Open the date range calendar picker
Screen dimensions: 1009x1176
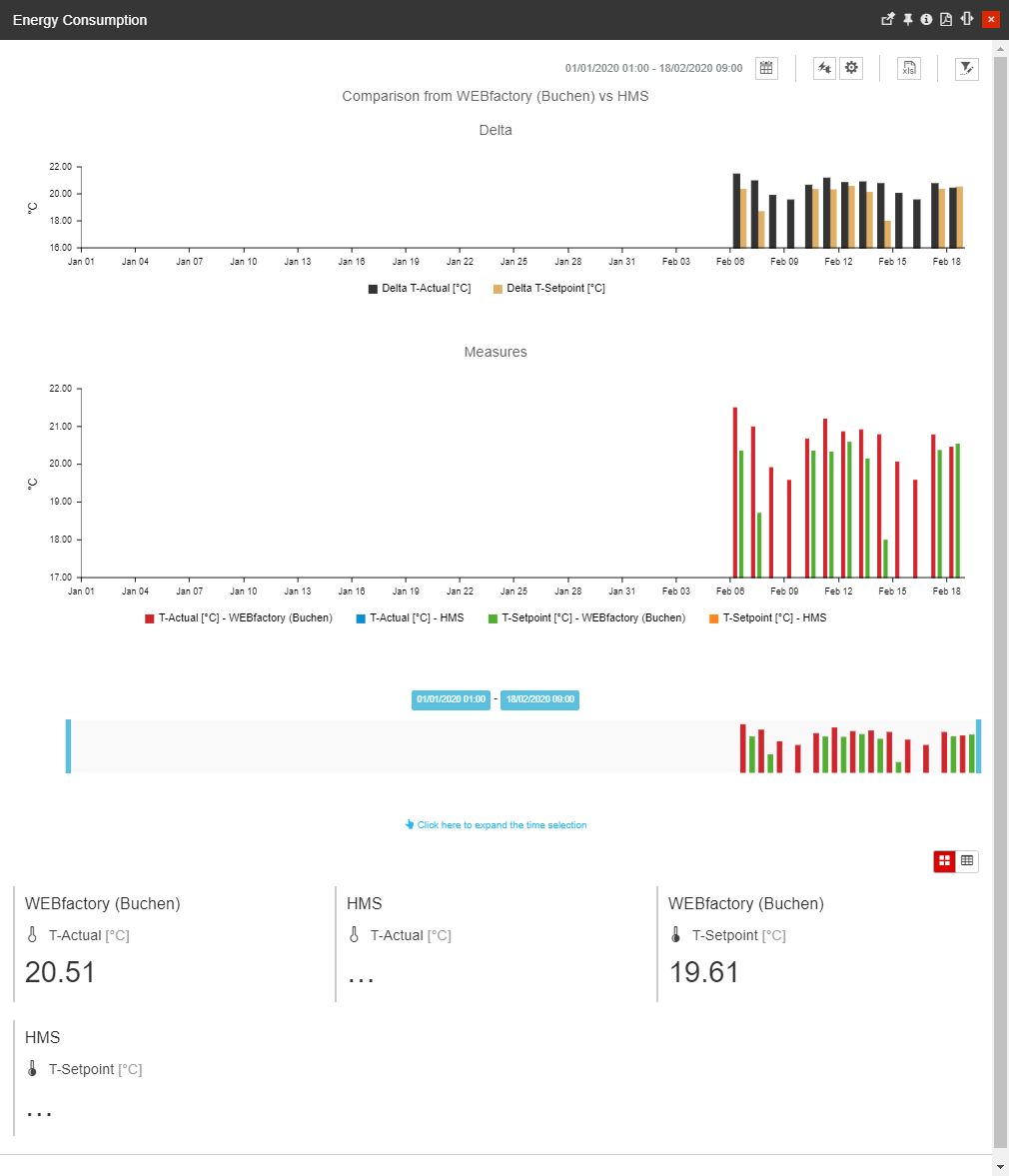click(766, 68)
